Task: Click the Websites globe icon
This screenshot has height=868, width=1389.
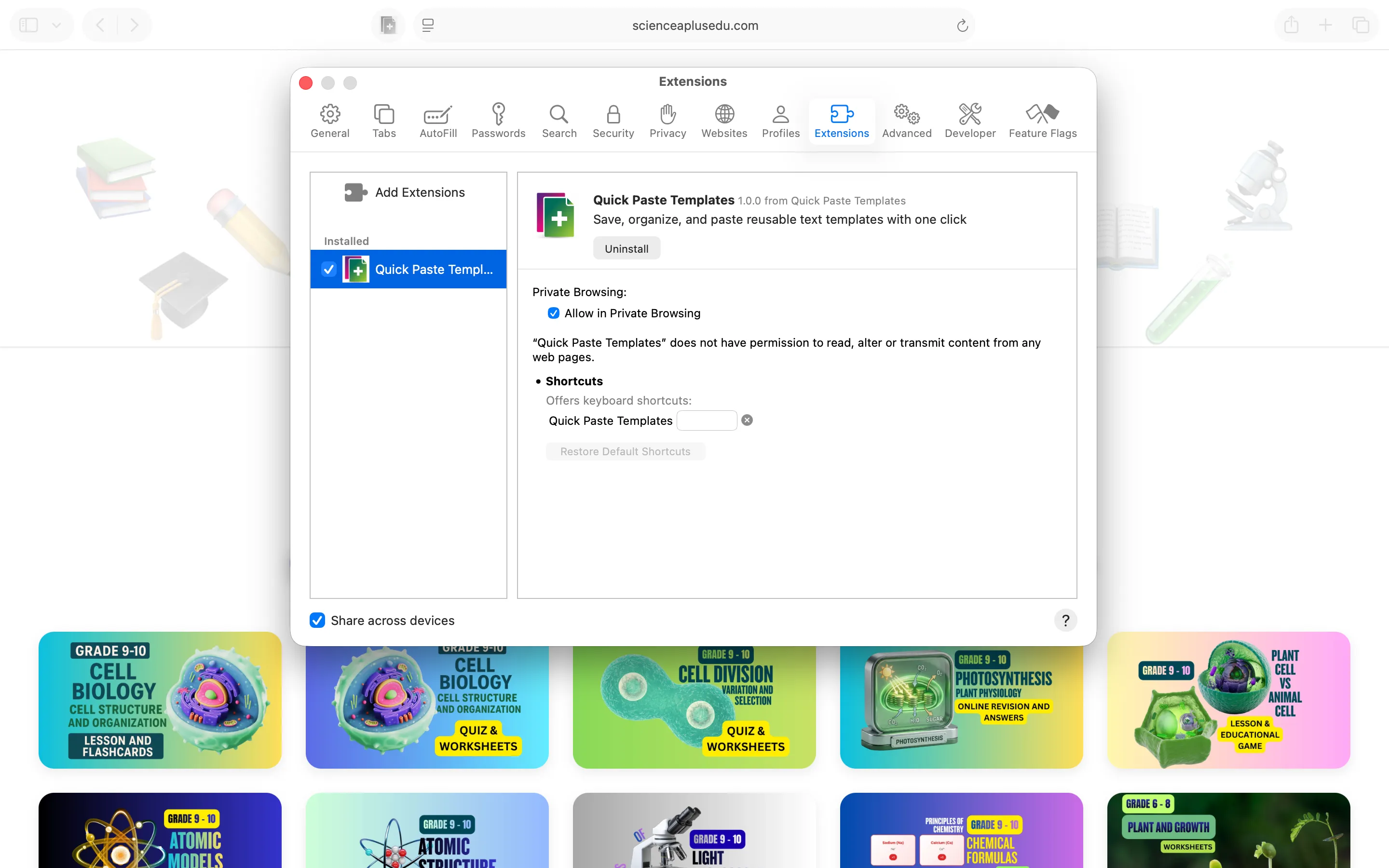Action: click(724, 114)
